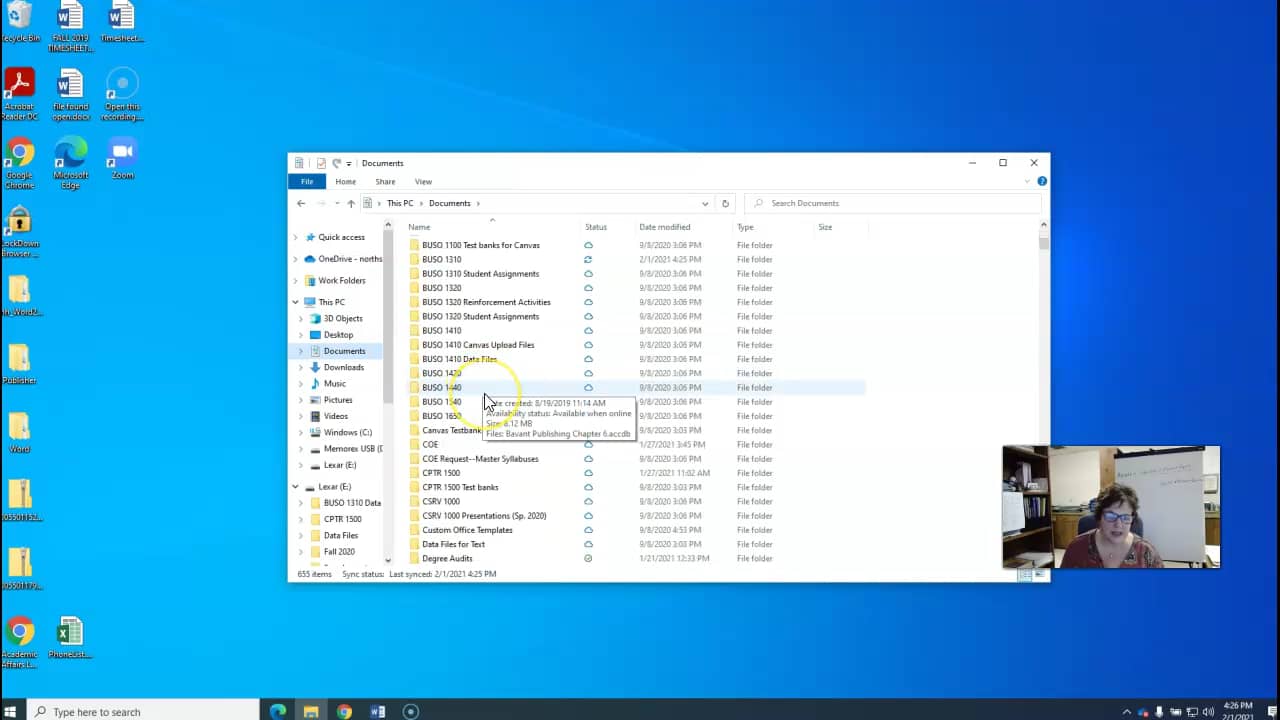
Task: Go back with the Back arrow
Action: click(x=301, y=203)
